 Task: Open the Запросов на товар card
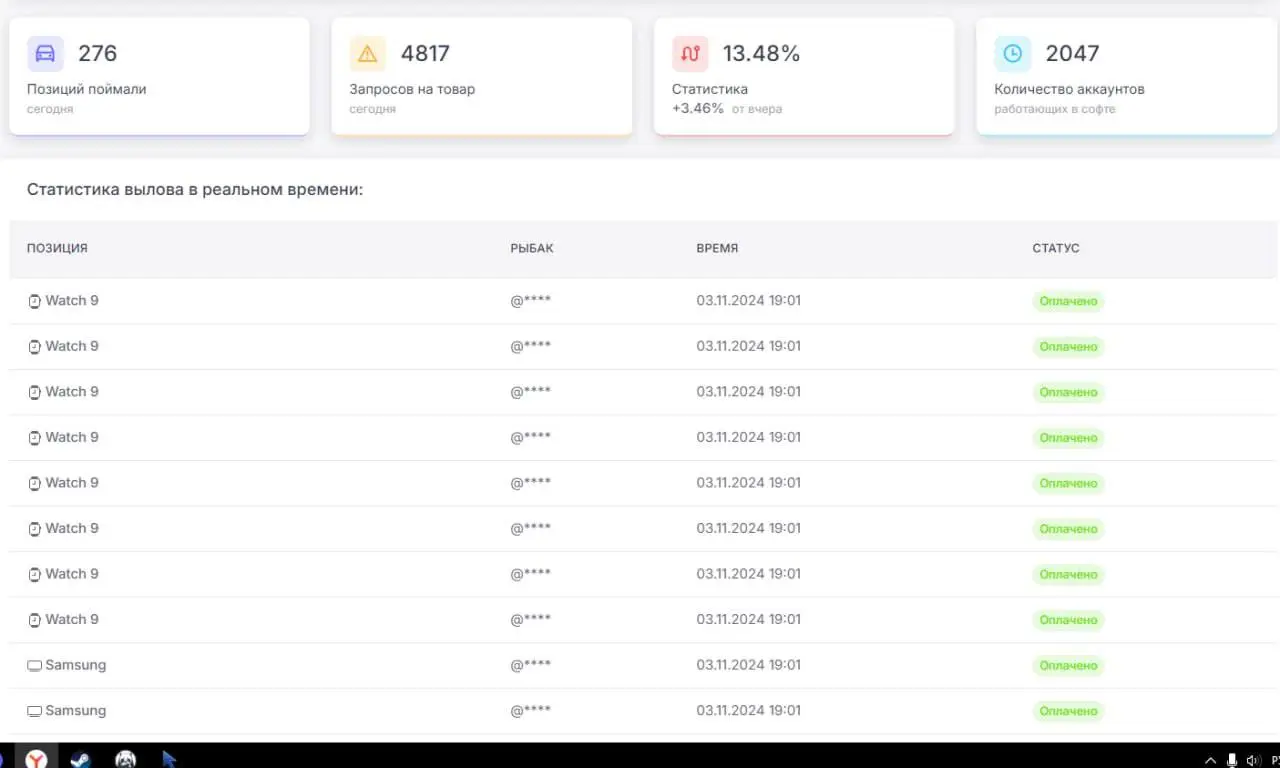481,76
